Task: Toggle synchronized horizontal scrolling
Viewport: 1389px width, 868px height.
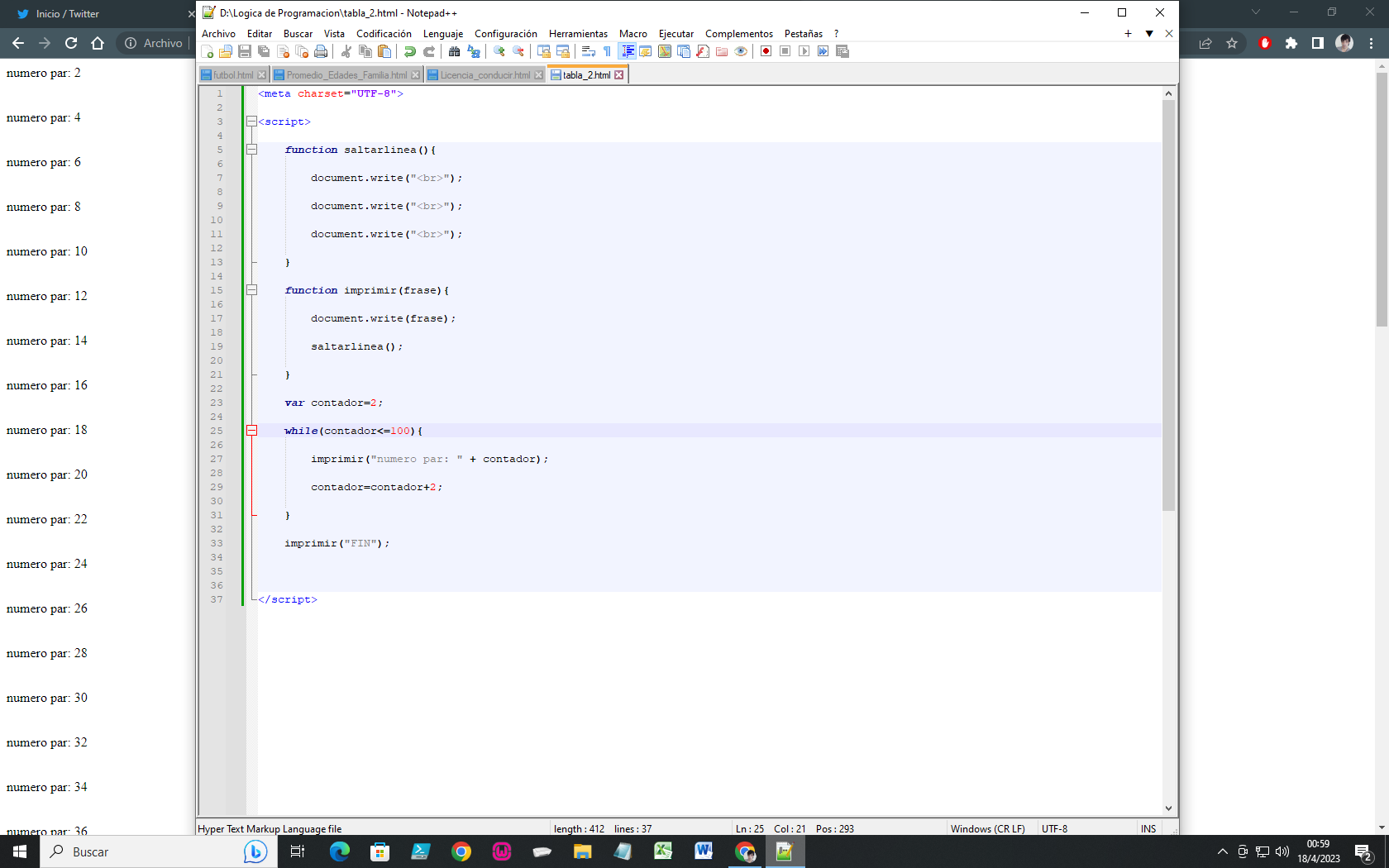Action: [x=563, y=51]
